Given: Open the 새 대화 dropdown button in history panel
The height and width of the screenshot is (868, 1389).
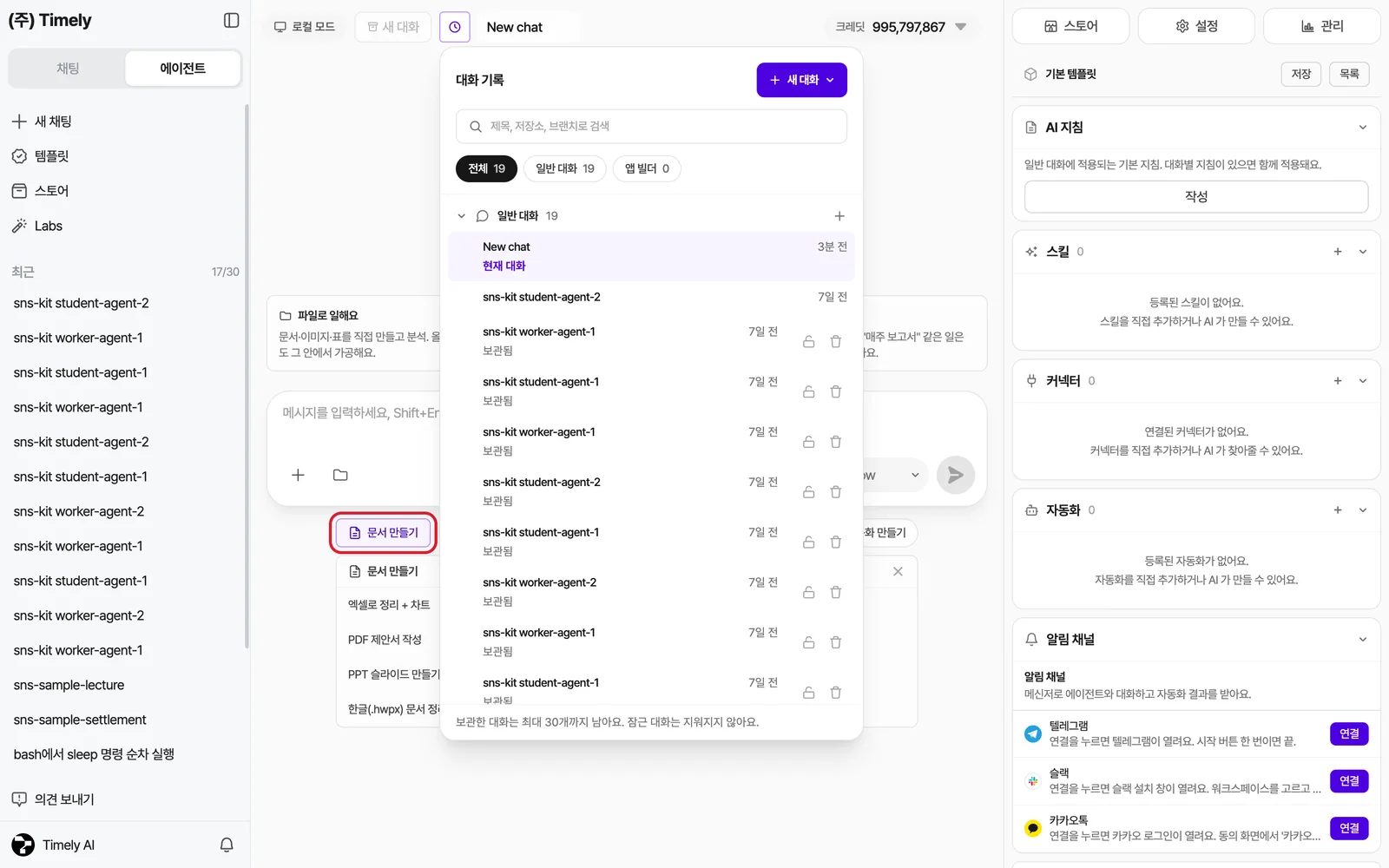Looking at the screenshot, I should [x=802, y=80].
